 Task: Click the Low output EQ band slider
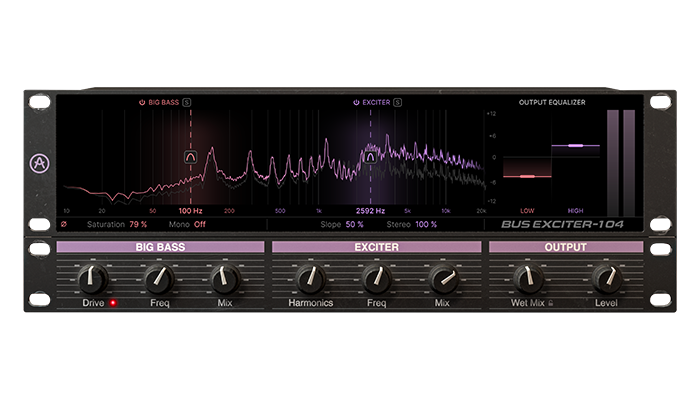[527, 176]
